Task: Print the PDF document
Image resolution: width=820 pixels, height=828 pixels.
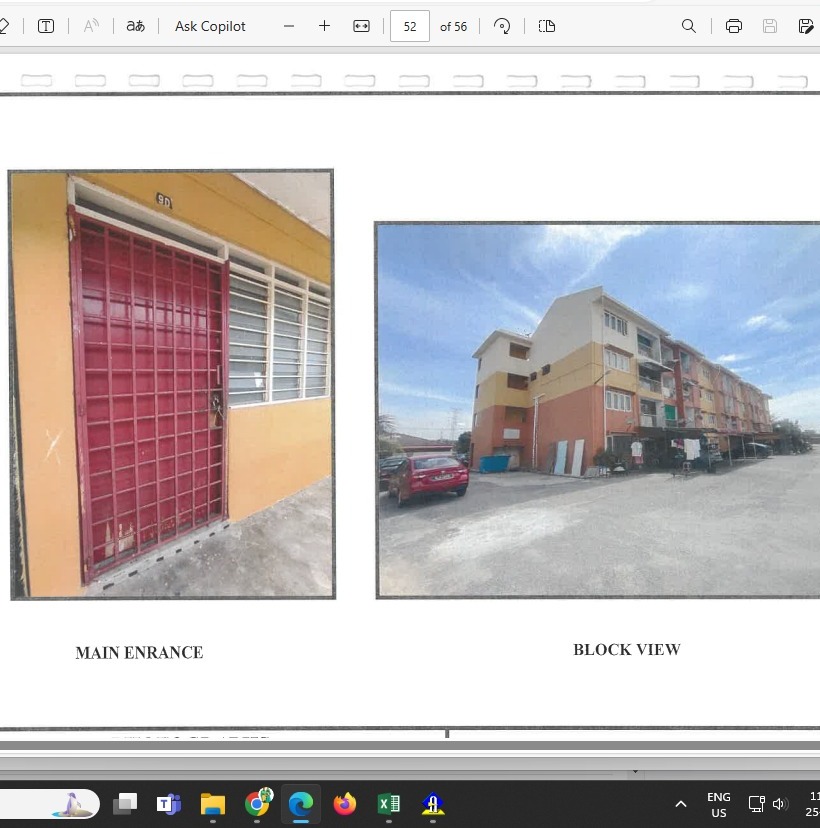Action: [734, 26]
